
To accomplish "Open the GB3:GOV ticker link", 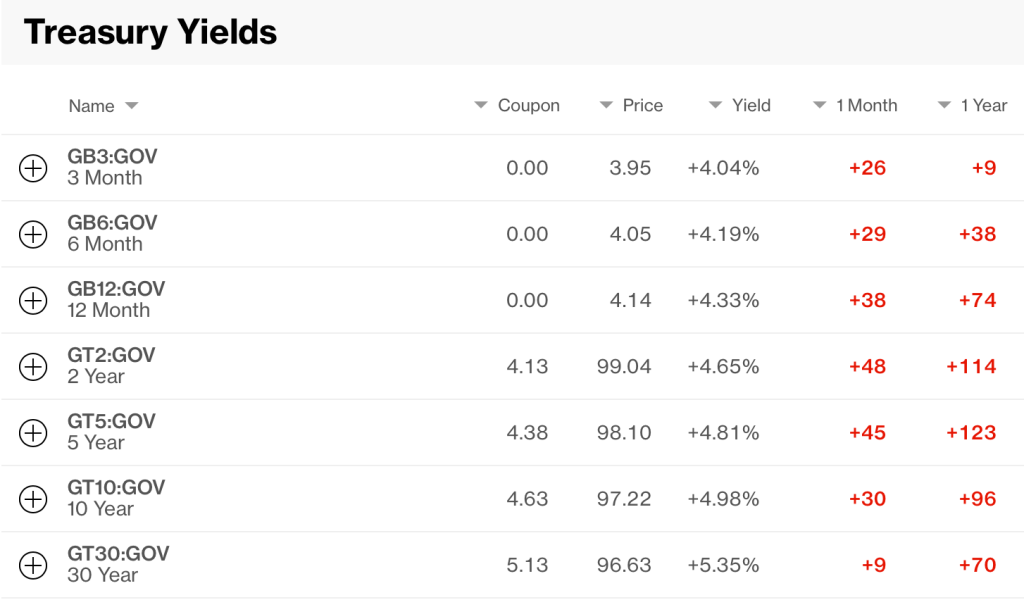I will (112, 157).
